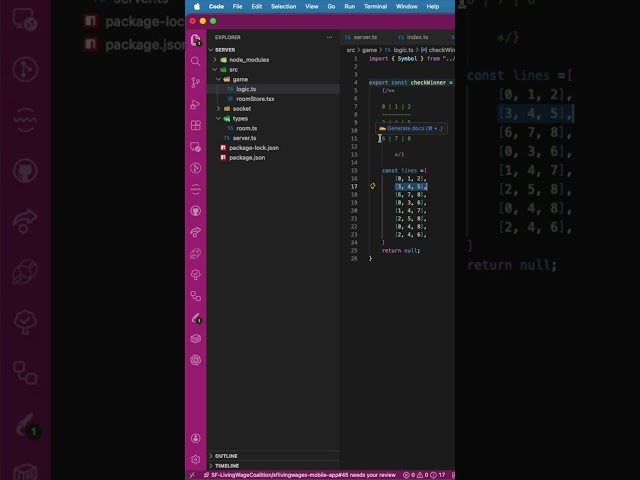Click the '[0, 1, 2],' array on line 16
Screen dimensions: 640x480
[411, 178]
